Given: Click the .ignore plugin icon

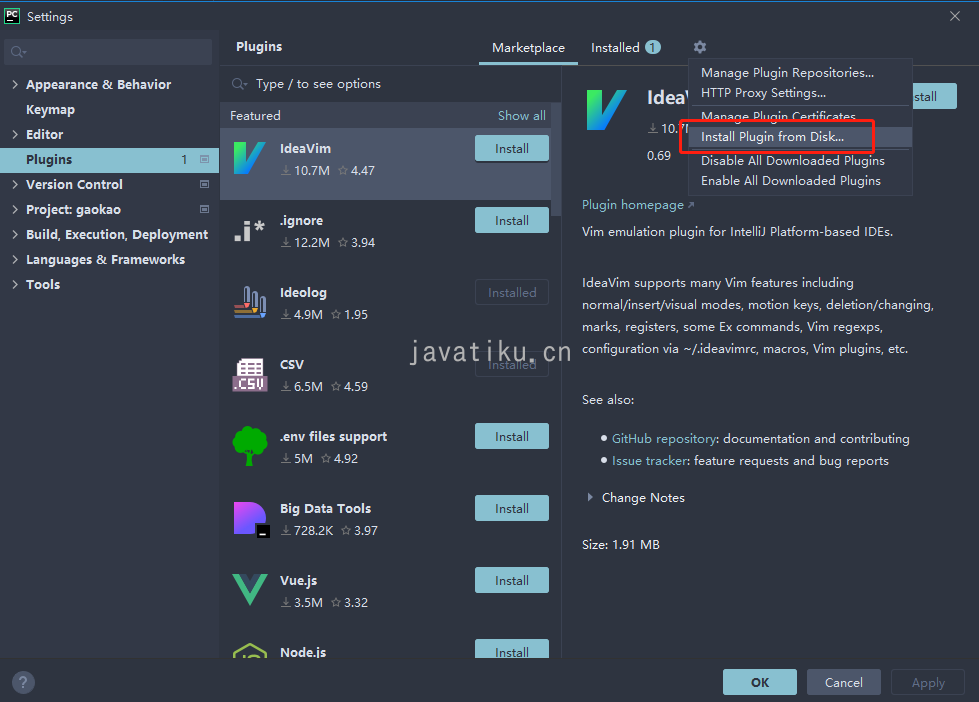Looking at the screenshot, I should pyautogui.click(x=249, y=230).
